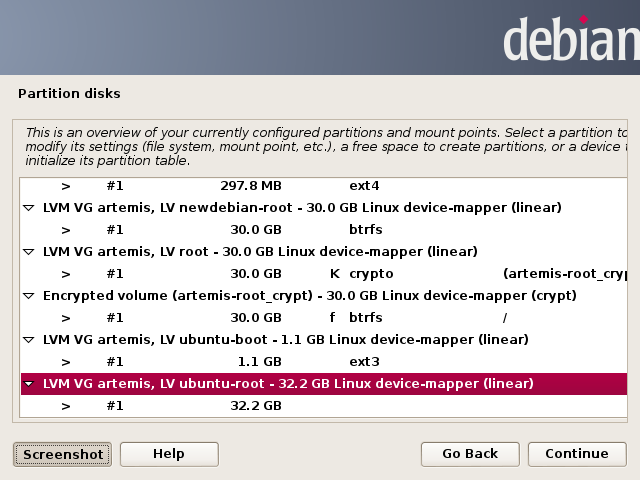Screen dimensions: 640x480
Task: Collapse the LV ubuntu-boot device triangle
Action: click(x=29, y=340)
